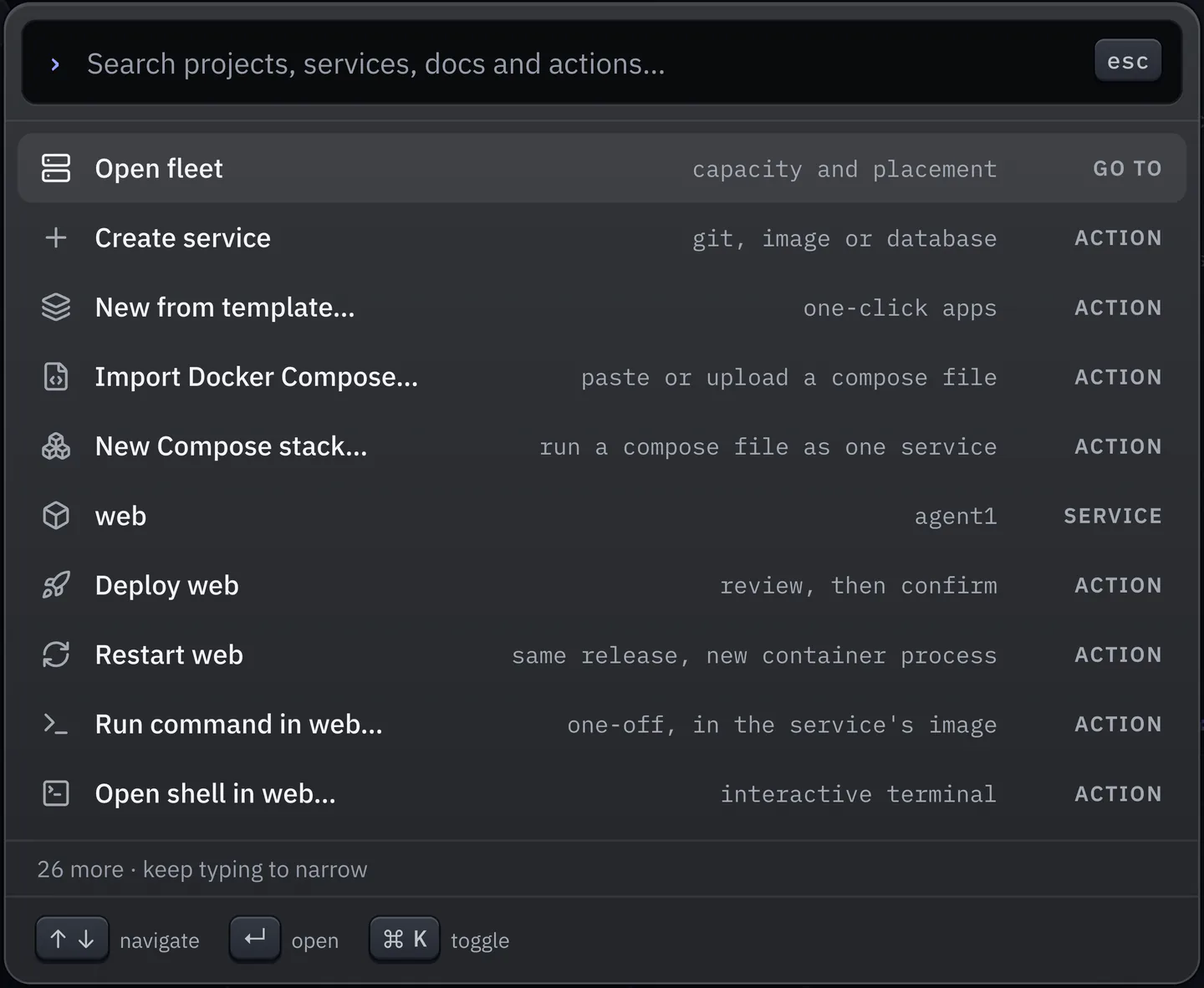Click the GO TO label on Open fleet
1204x988 pixels.
click(1127, 169)
